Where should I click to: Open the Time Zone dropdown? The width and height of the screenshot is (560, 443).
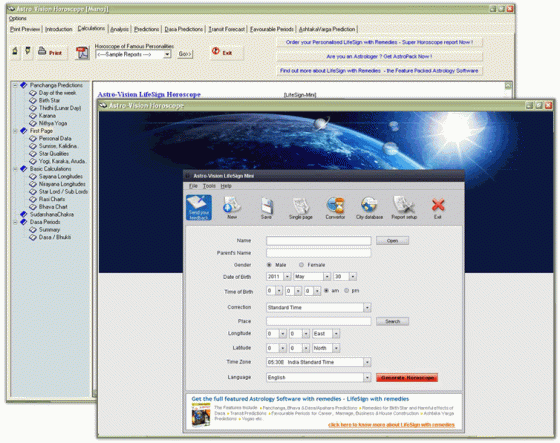coord(367,362)
